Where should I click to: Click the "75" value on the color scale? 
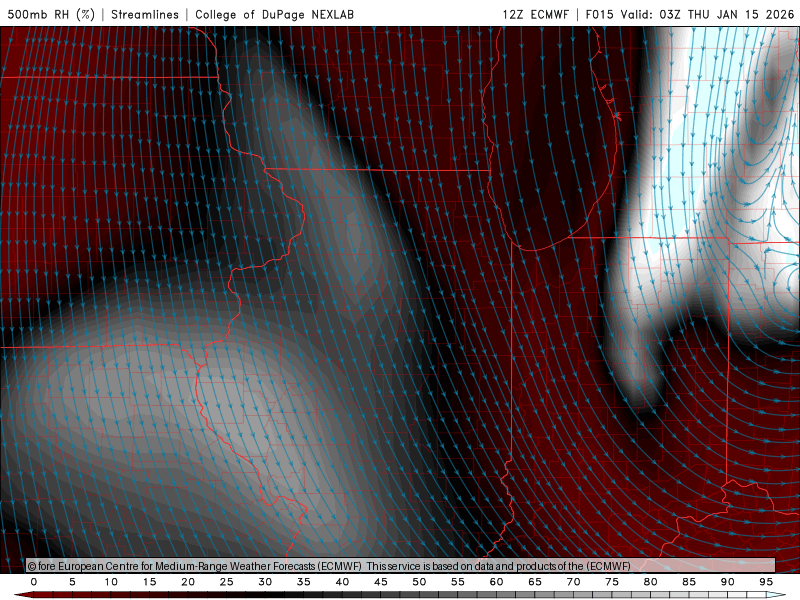coord(612,582)
